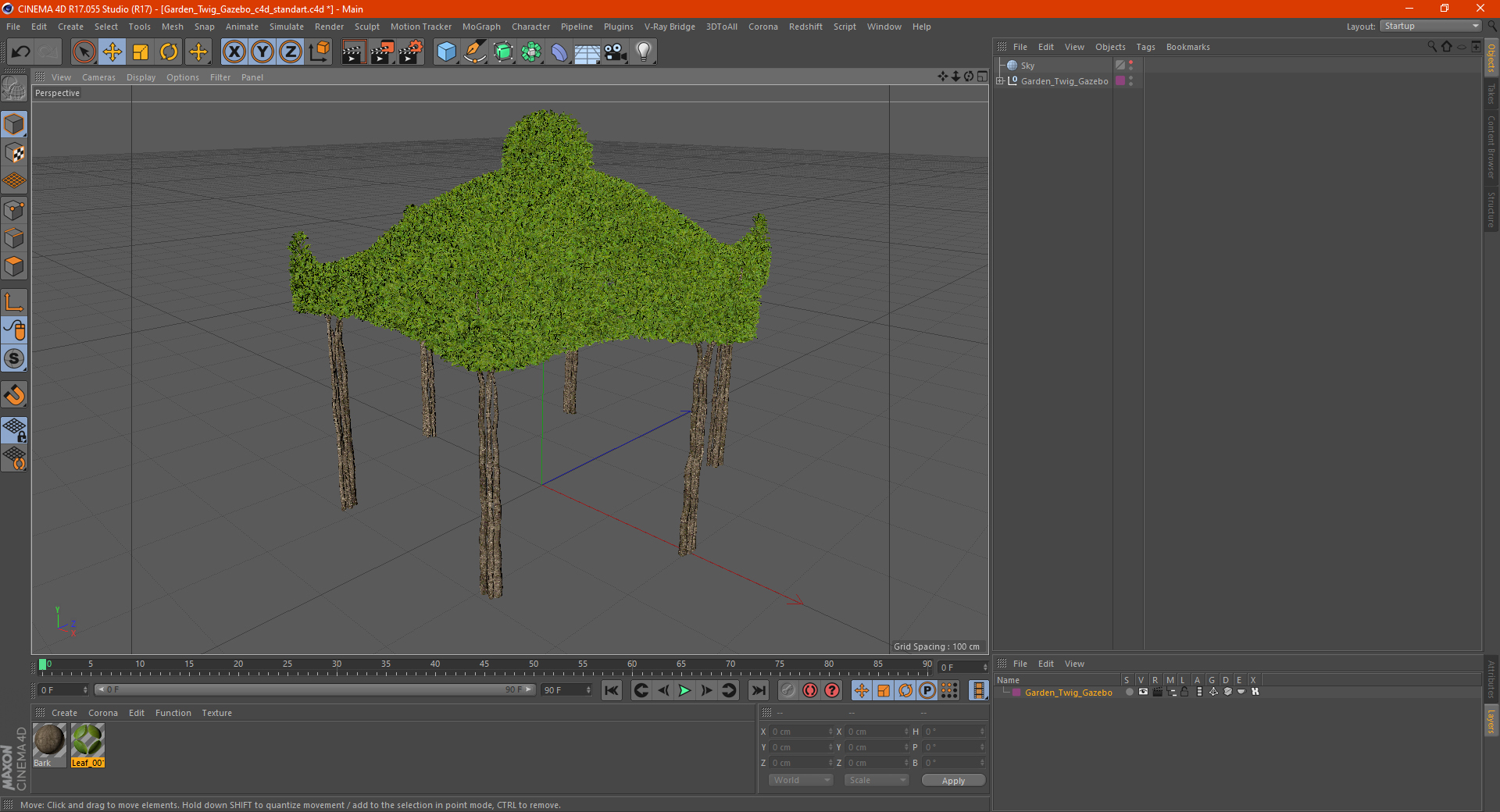Click Make Editable icon in left palette

pyautogui.click(x=14, y=89)
